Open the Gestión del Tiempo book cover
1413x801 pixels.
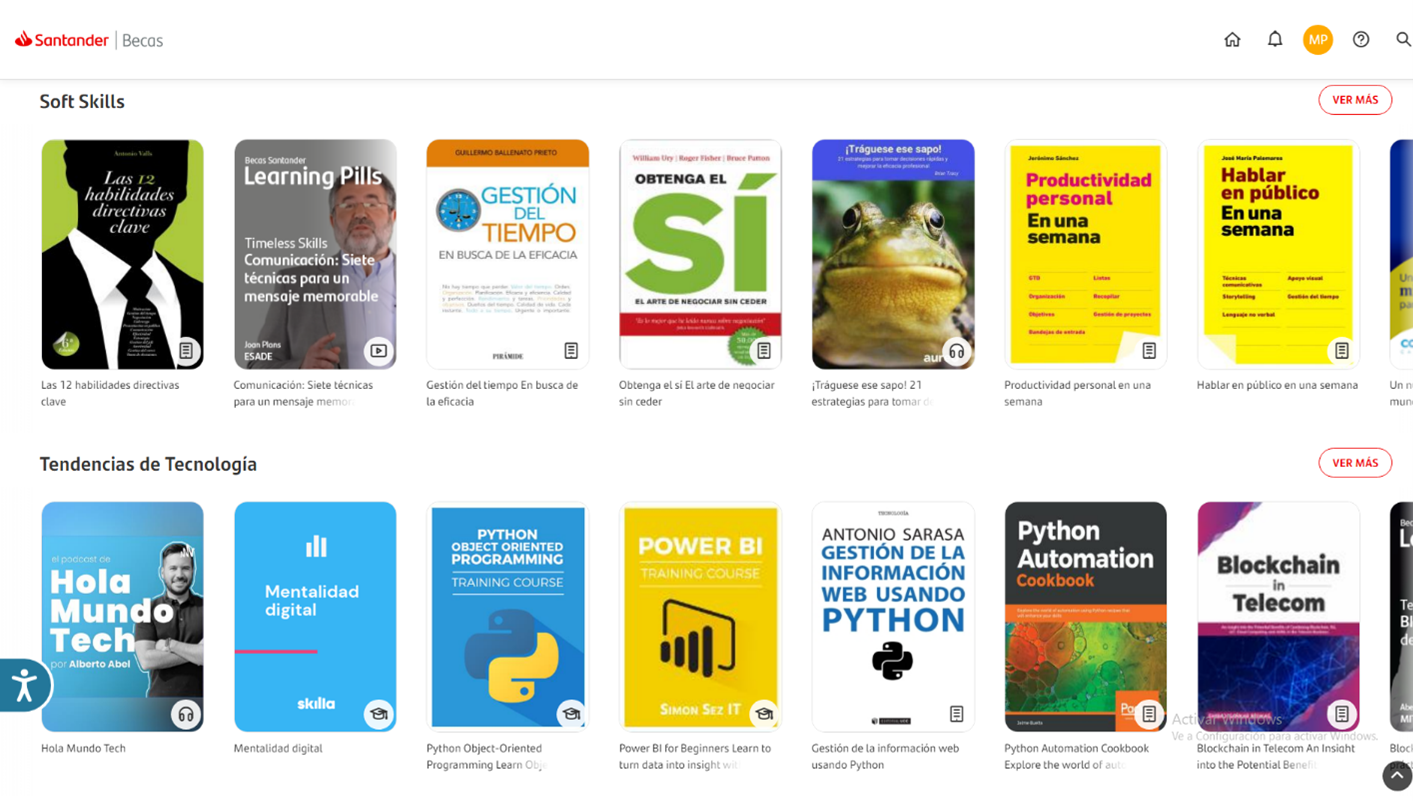click(x=508, y=254)
